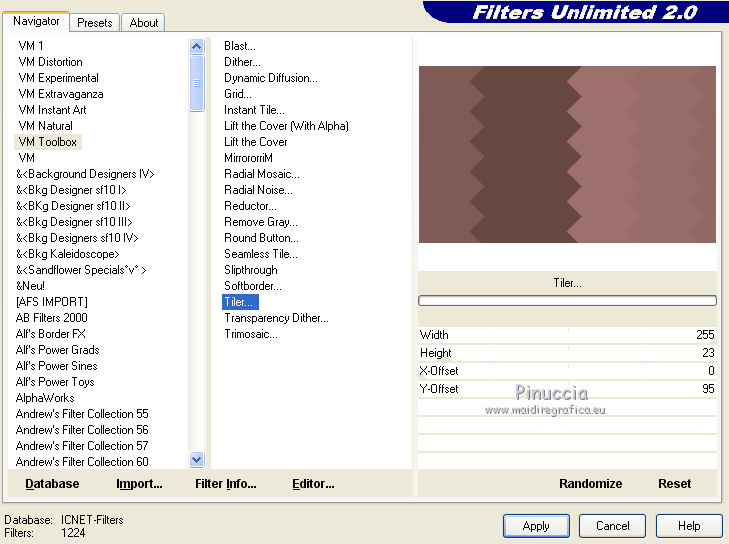Screen dimensions: 729x544
Task: Choose Lift the Cover (With Alpha)
Action: tap(286, 126)
